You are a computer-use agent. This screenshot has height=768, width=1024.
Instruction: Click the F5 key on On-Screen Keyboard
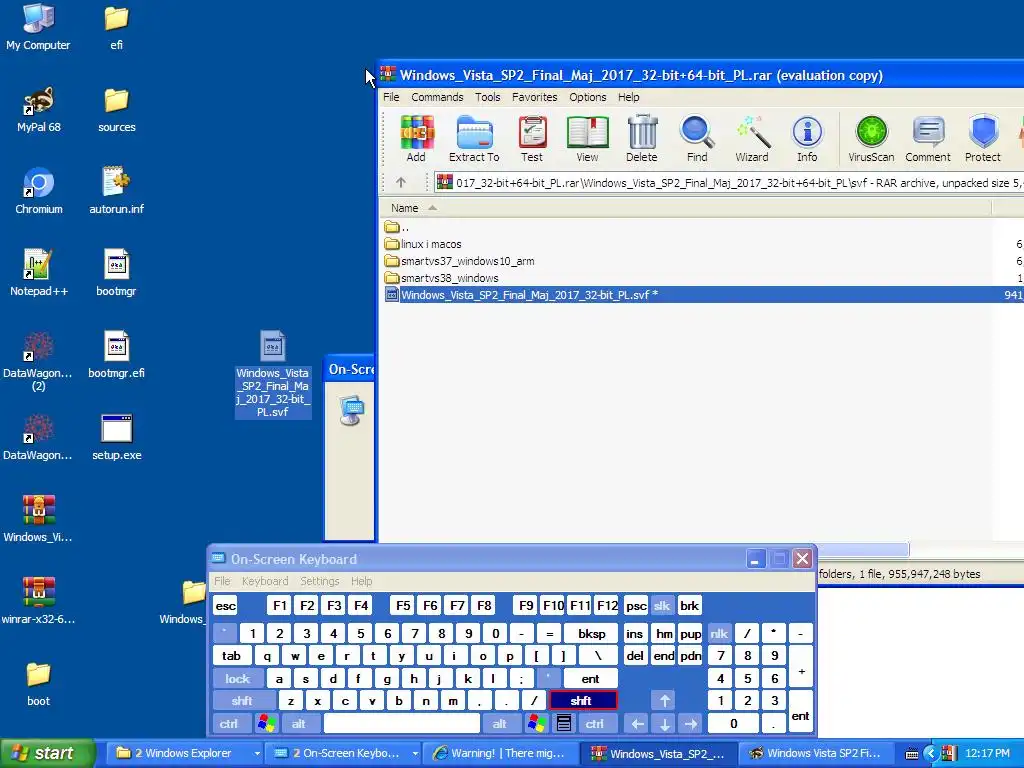pyautogui.click(x=403, y=606)
